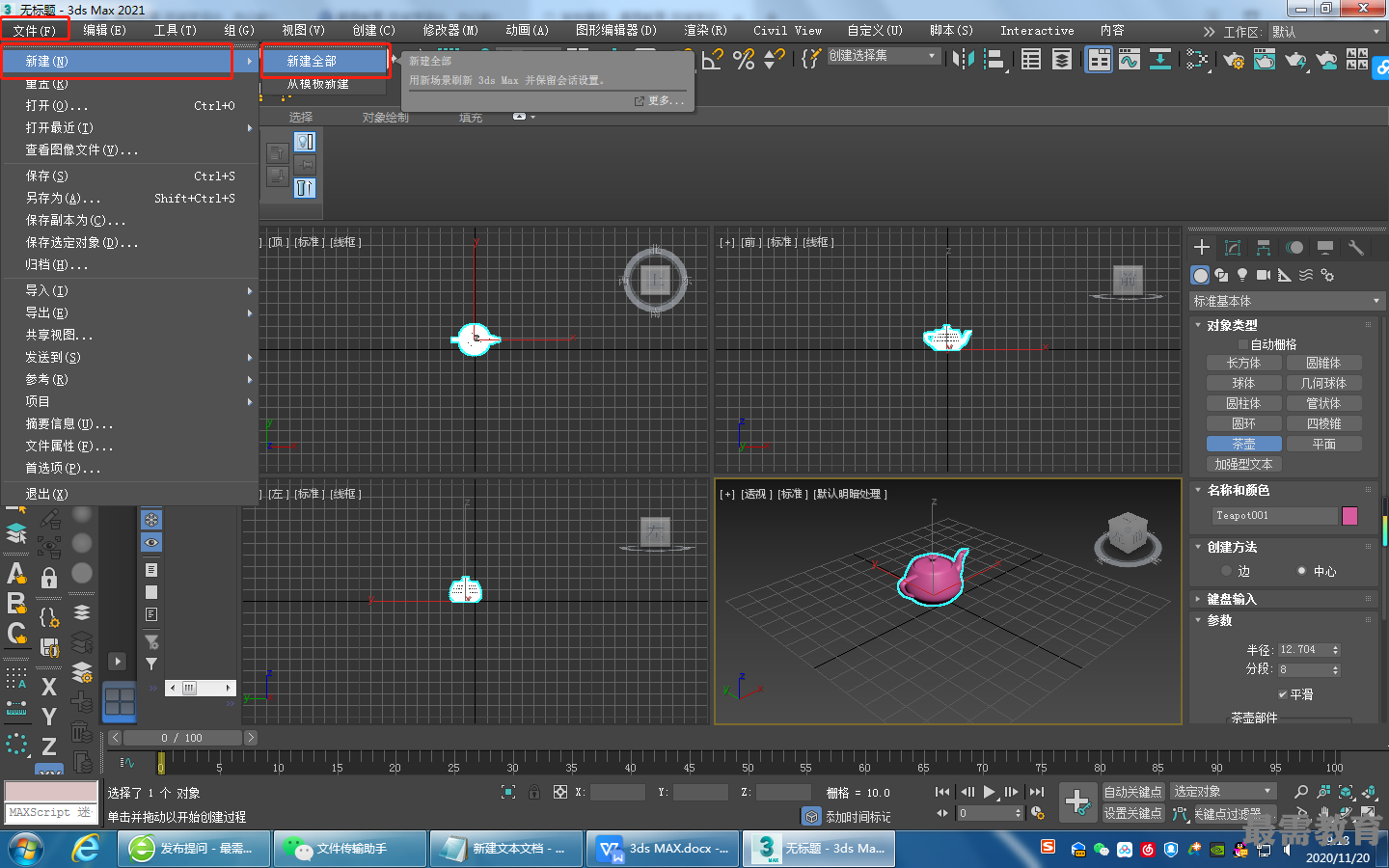The height and width of the screenshot is (868, 1389).
Task: Open the Align tool in toolbar
Action: coord(994,60)
